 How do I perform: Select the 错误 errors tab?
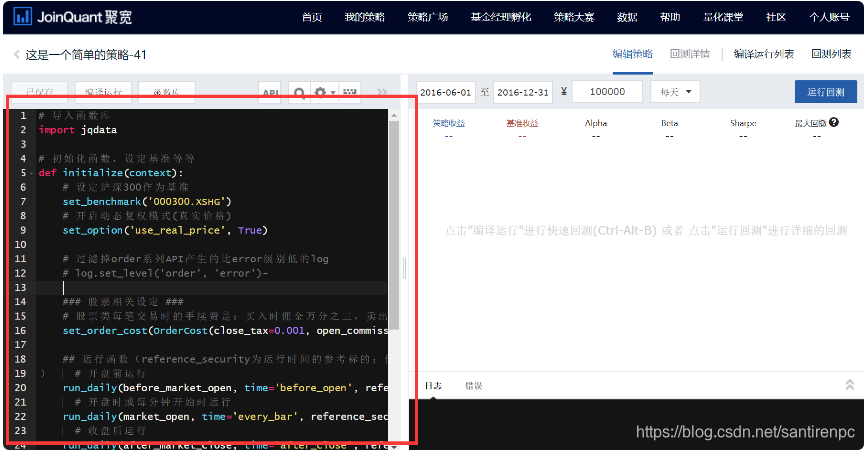pyautogui.click(x=474, y=385)
